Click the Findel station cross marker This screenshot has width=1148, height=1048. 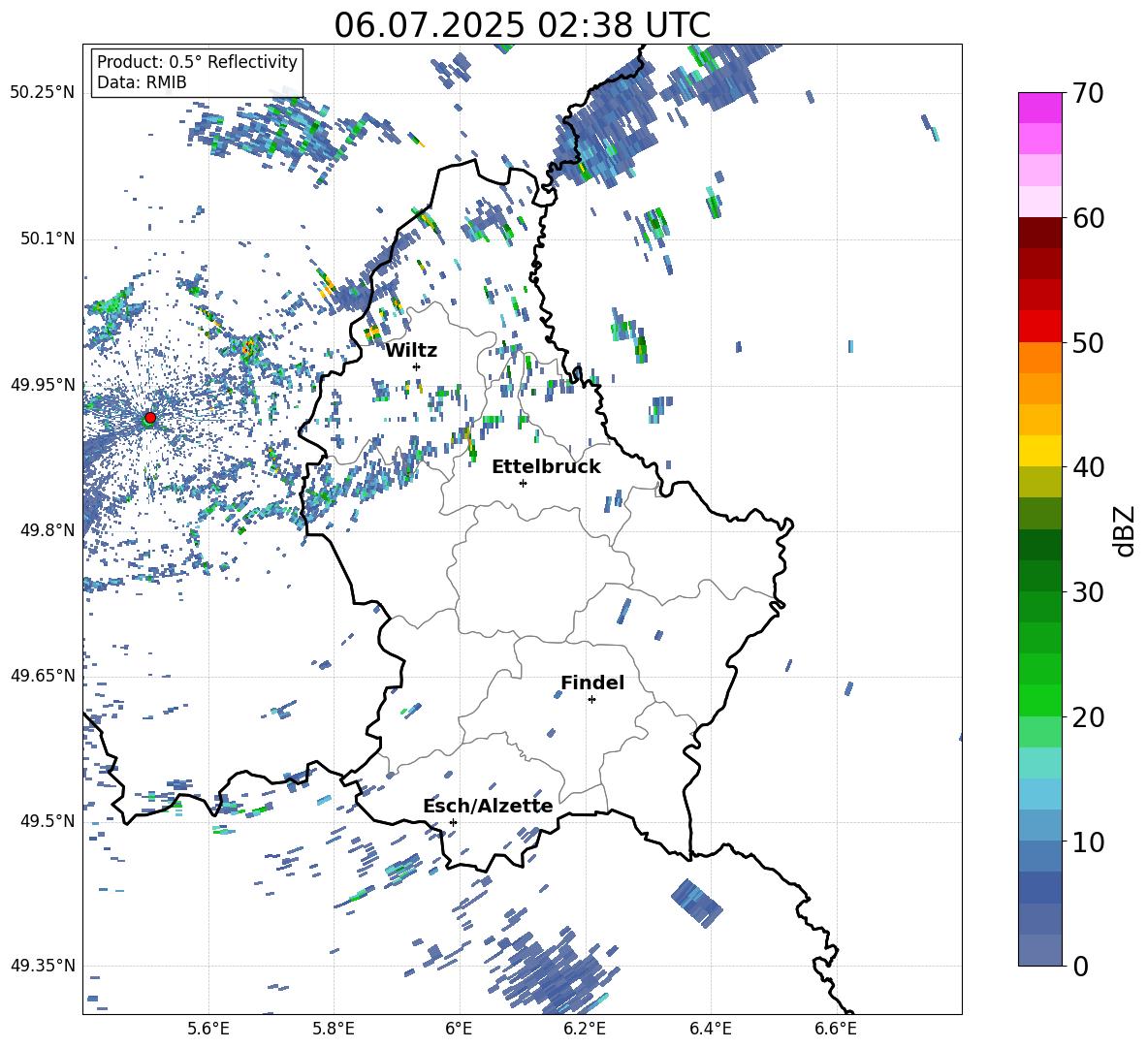point(591,700)
